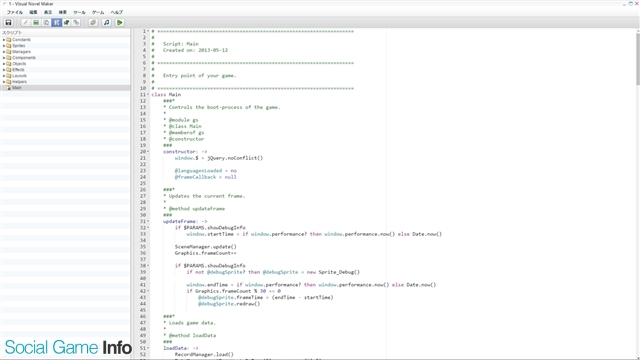Expand the Managers folder arrow
This screenshot has width=640, height=360.
click(4, 52)
